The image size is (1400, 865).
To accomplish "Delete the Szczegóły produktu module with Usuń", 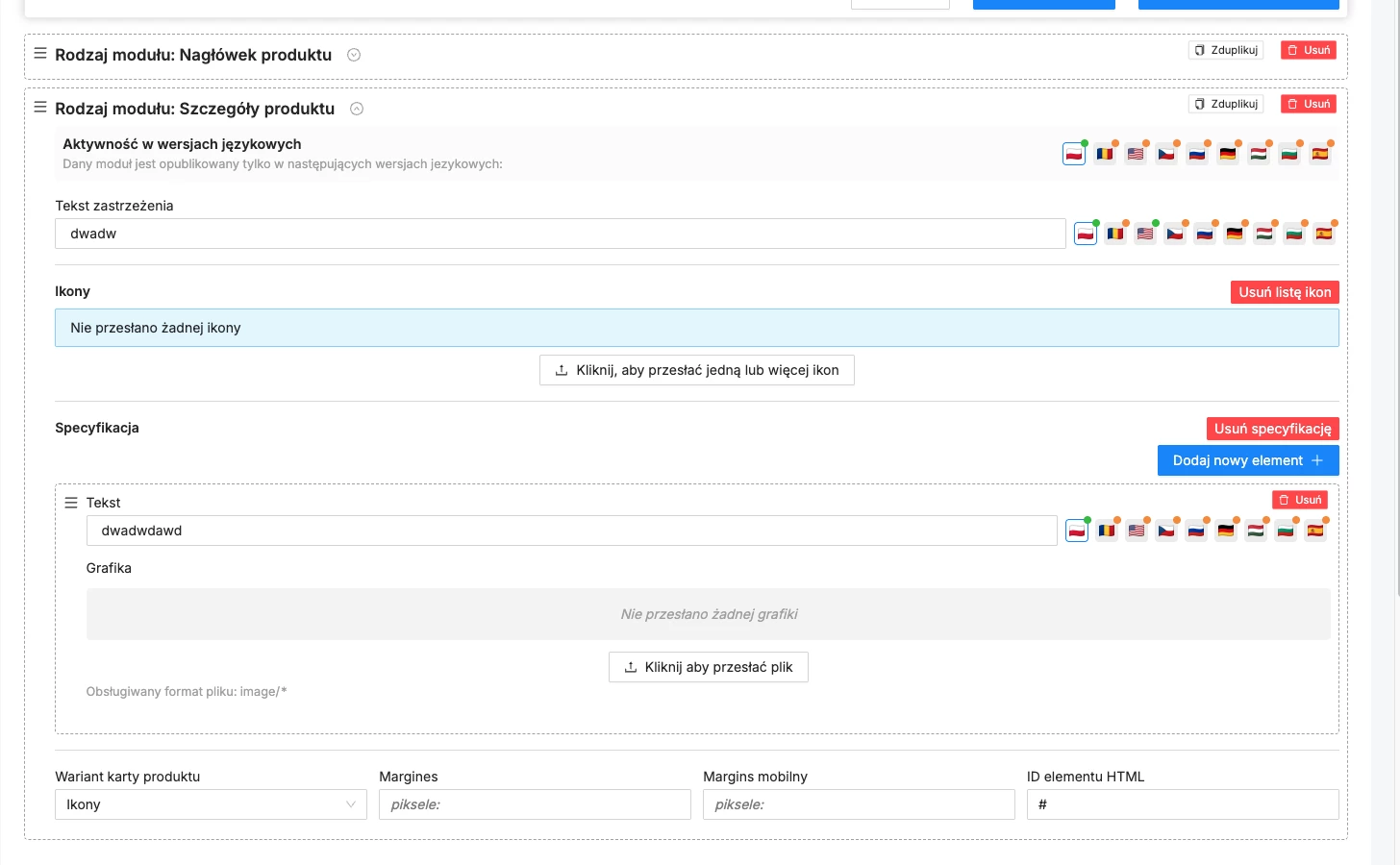I will coord(1309,104).
